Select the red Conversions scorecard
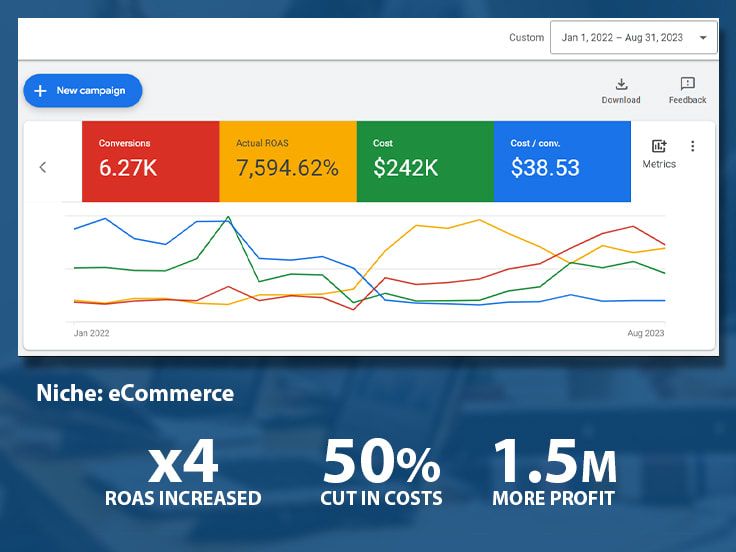736x552 pixels. [x=150, y=161]
